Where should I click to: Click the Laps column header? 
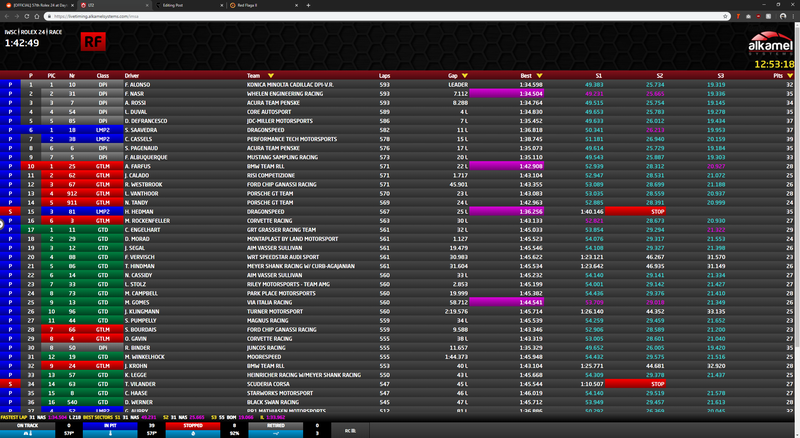(385, 76)
